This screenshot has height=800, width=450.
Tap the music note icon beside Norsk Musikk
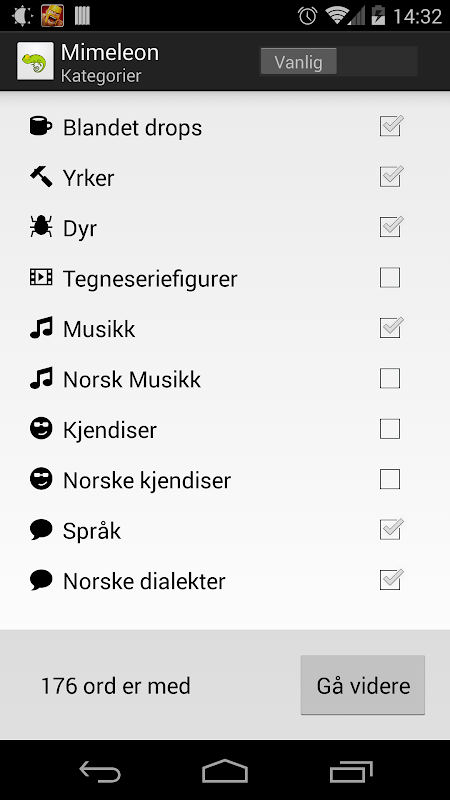[41, 379]
